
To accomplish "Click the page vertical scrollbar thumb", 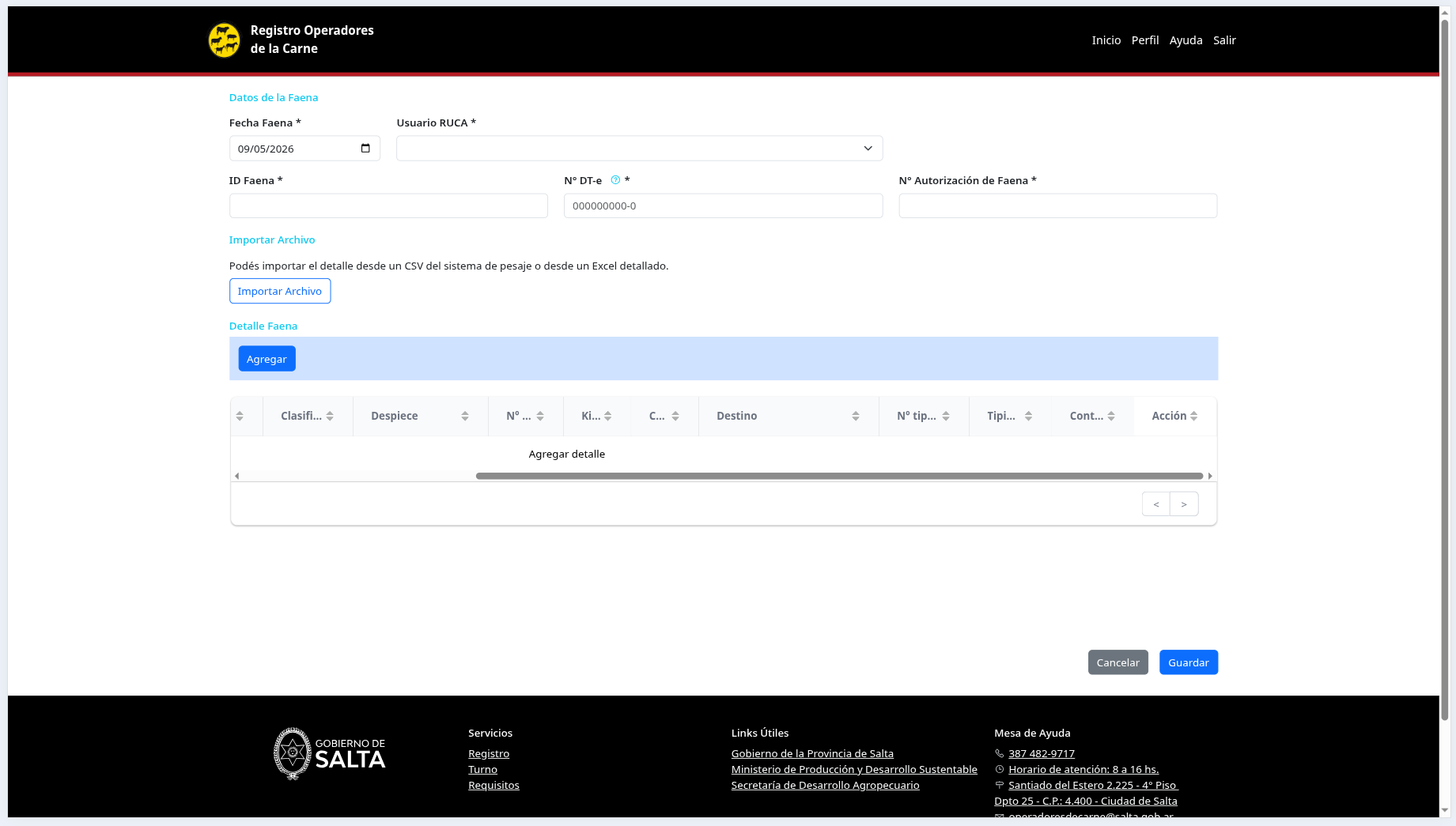I will pos(1444,370).
